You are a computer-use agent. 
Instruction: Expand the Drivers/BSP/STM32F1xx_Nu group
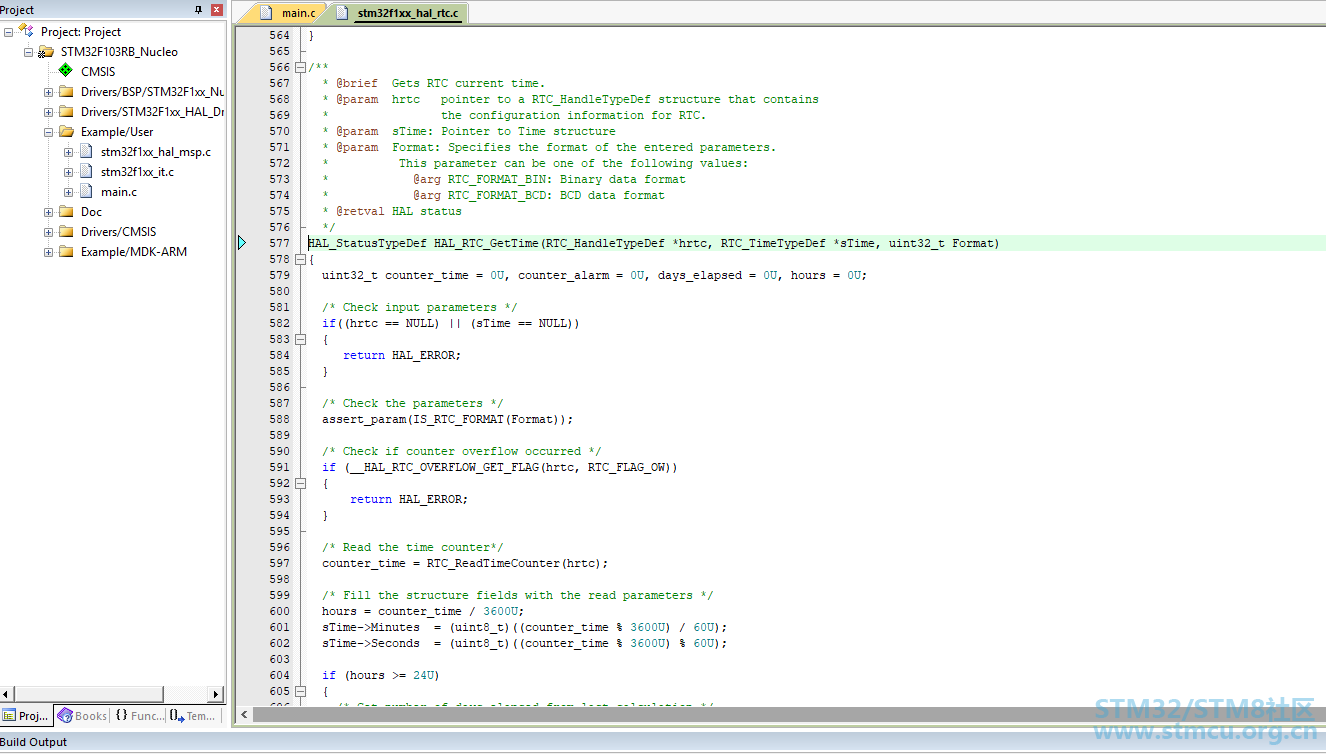point(48,92)
